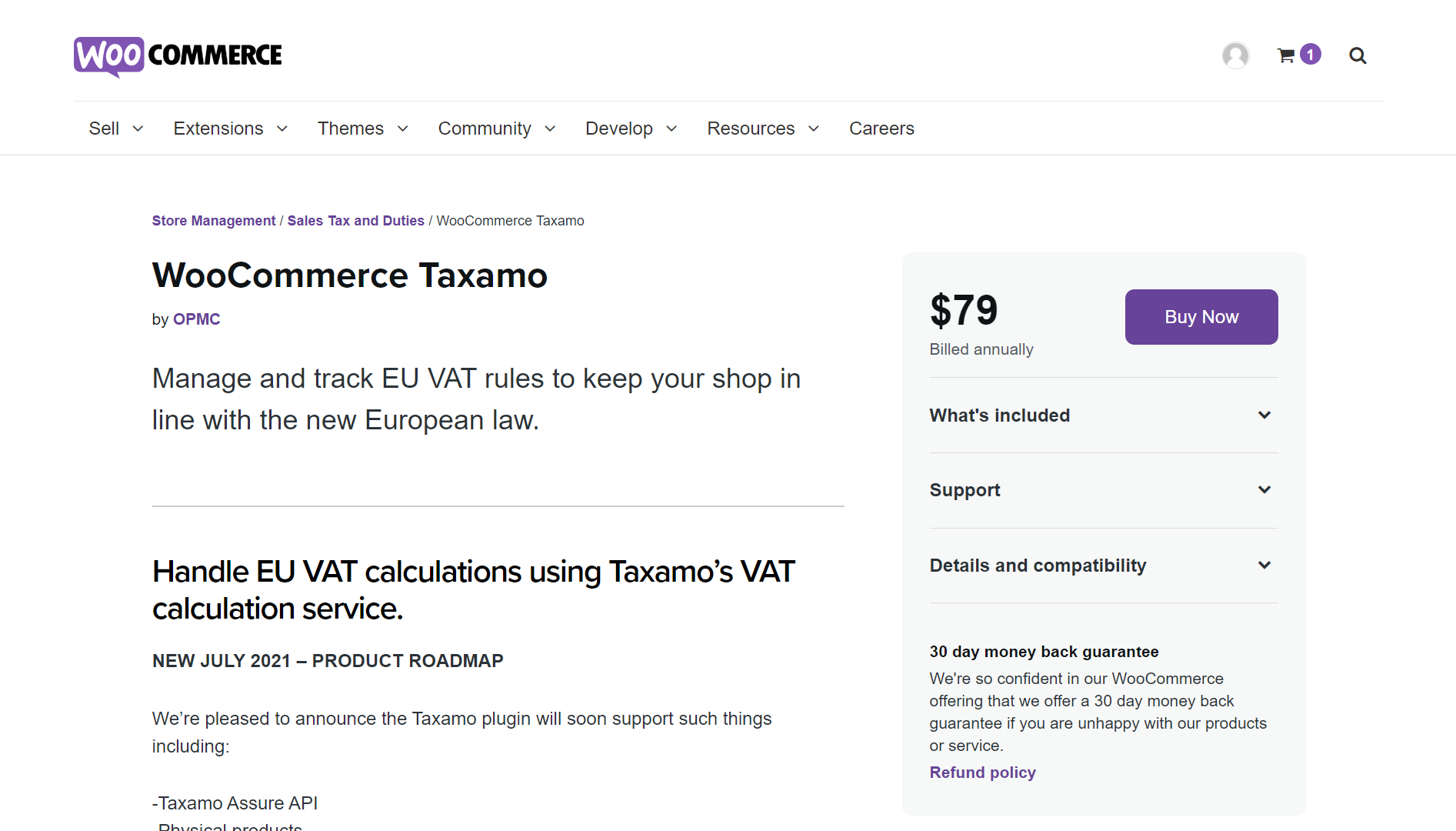Go to the Careers page
Viewport: 1456px width, 831px height.
pos(881,128)
